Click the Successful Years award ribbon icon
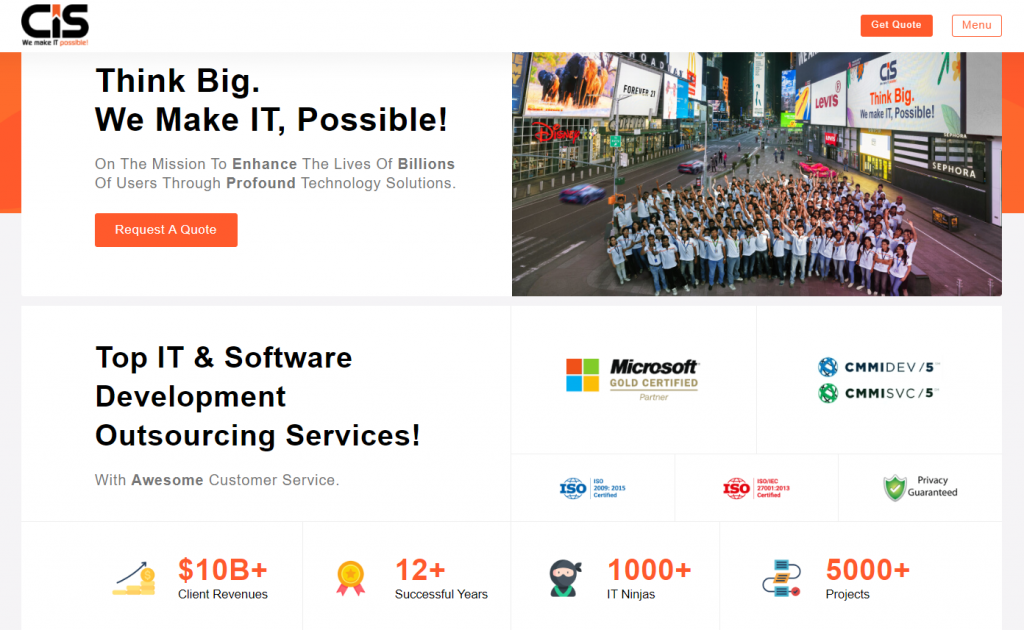The image size is (1024, 630). (350, 578)
